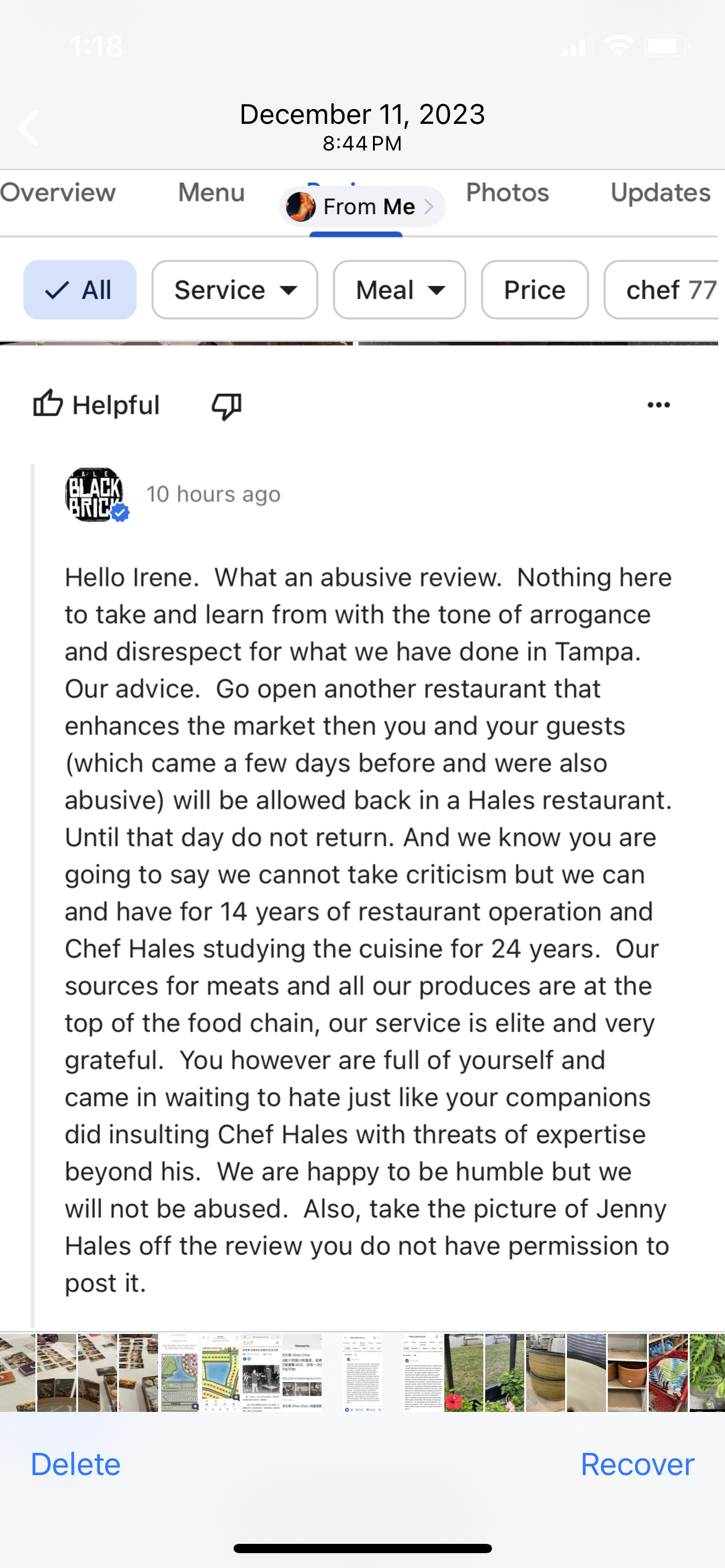Tap the thumbs-down icon
Image resolution: width=725 pixels, height=1568 pixels.
pos(226,406)
